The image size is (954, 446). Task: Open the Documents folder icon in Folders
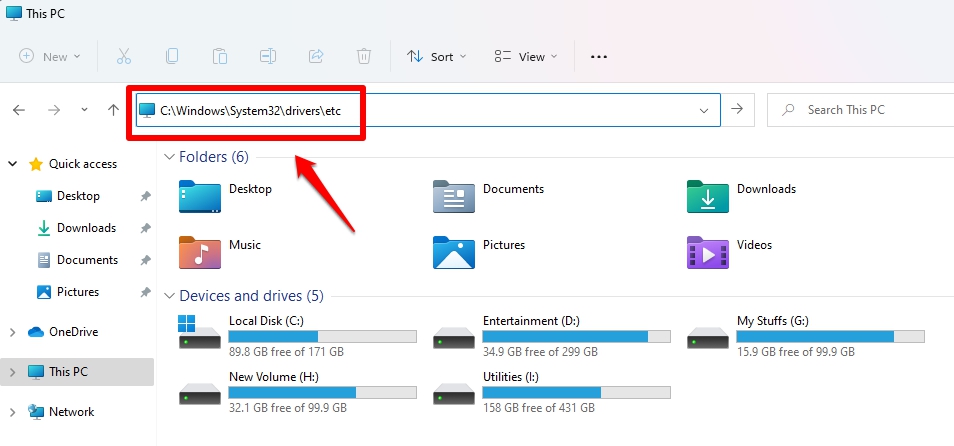(x=454, y=196)
